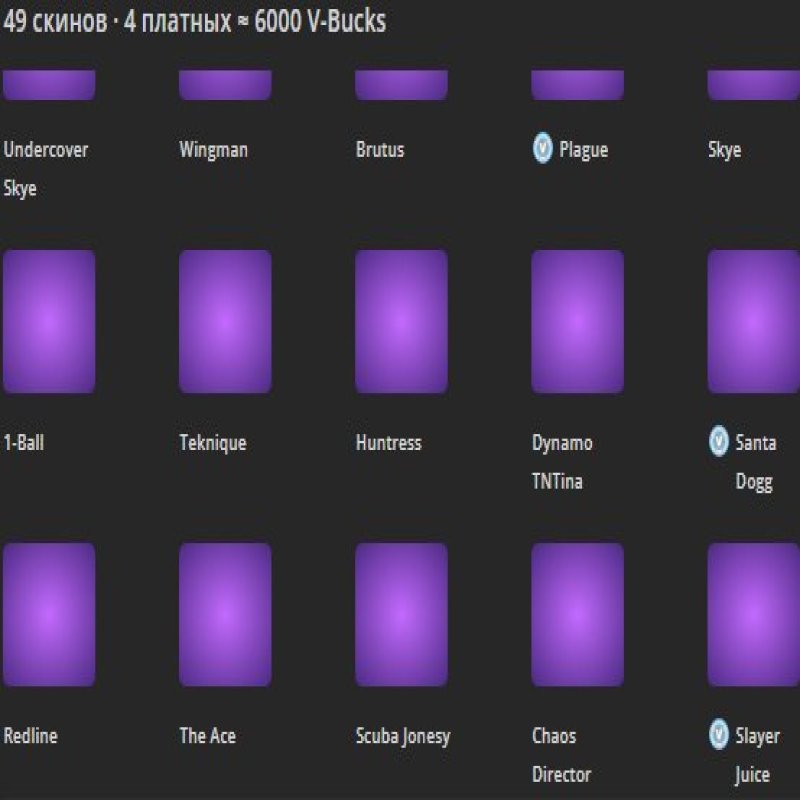The image size is (800, 800).
Task: Select the Brutus skin card
Action: pos(400,85)
